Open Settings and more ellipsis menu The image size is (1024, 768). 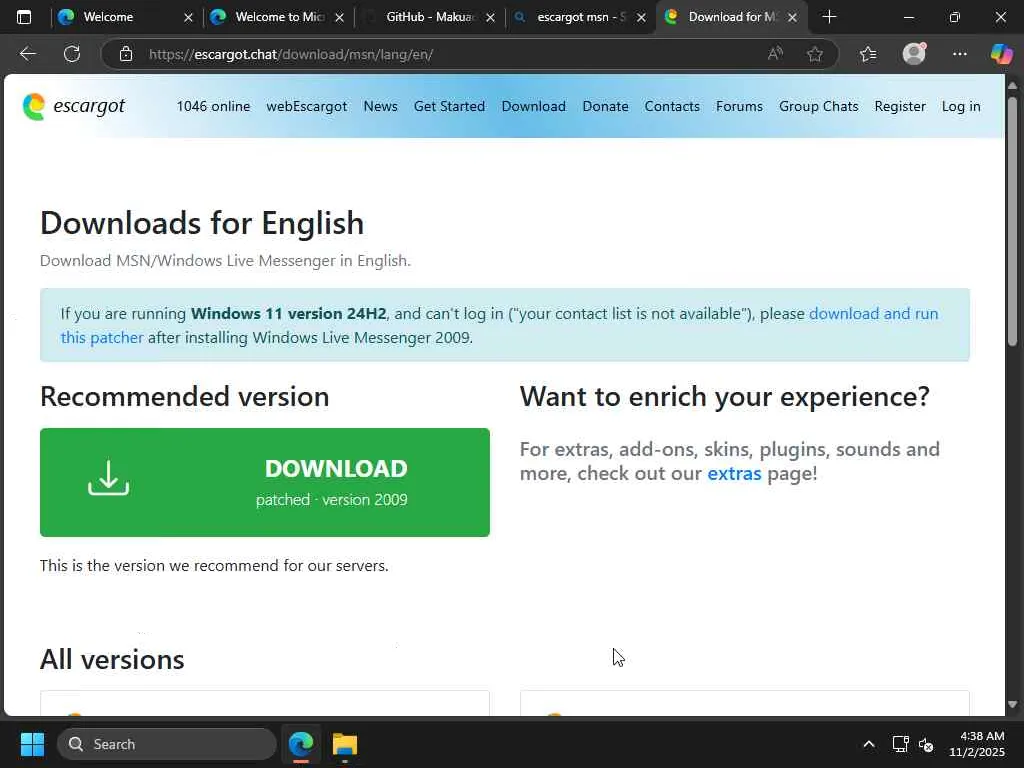(x=959, y=54)
